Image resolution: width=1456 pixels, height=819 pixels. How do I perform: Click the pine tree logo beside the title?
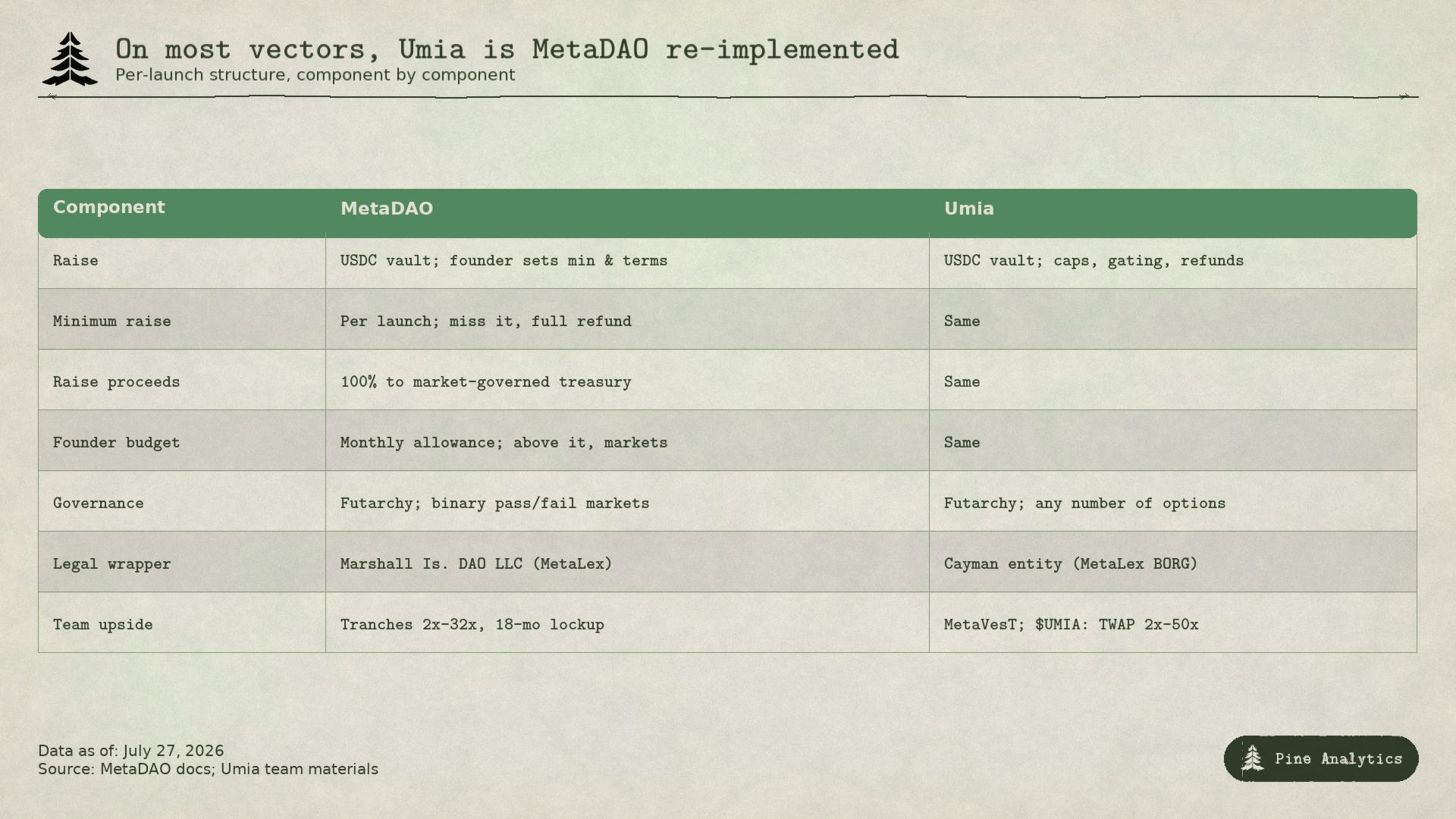(x=70, y=58)
